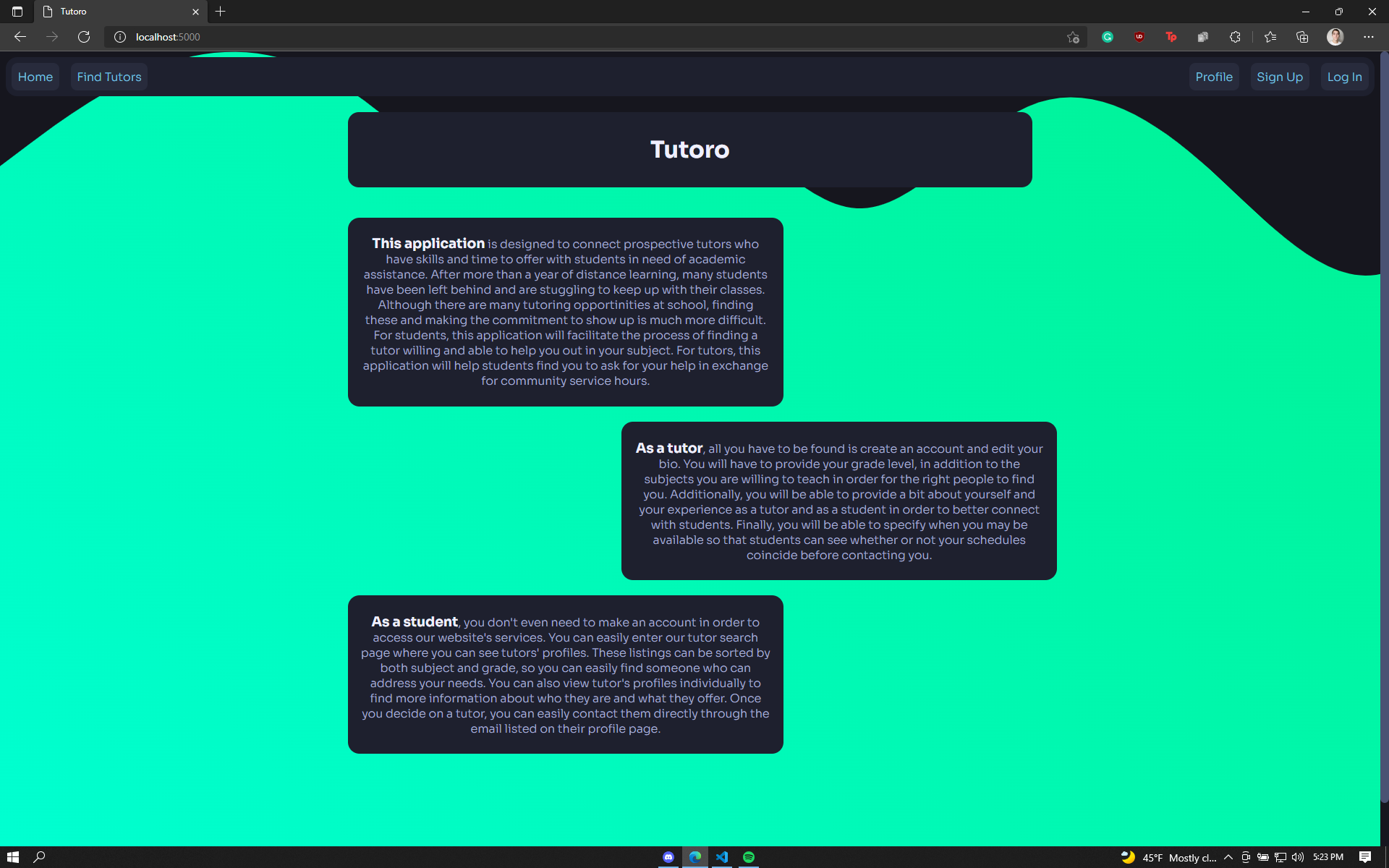Screen dimensions: 1389x868
Task: Open uBlock Origin extension icon
Action: coord(1139,37)
